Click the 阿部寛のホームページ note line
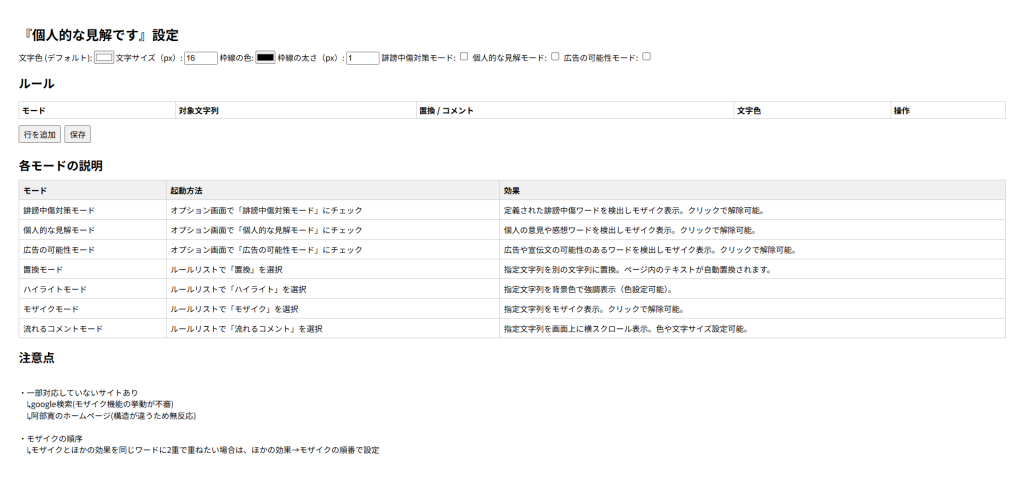1024x478 pixels. click(110, 415)
